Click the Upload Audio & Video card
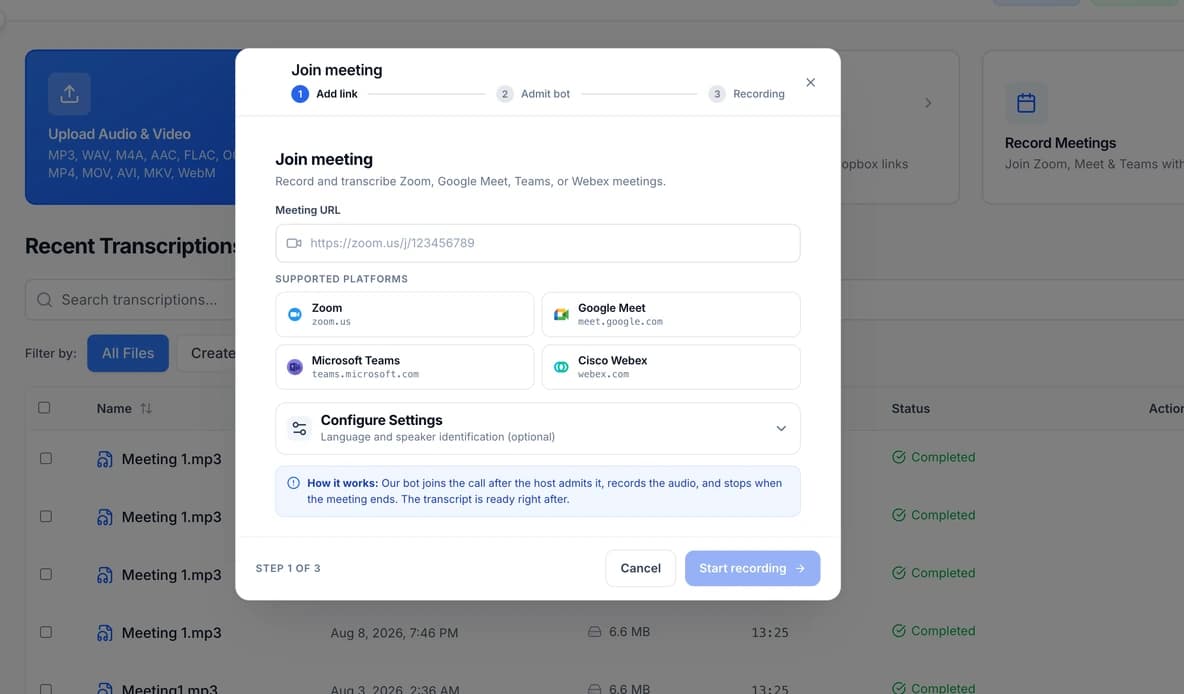The image size is (1184, 694). [x=131, y=127]
